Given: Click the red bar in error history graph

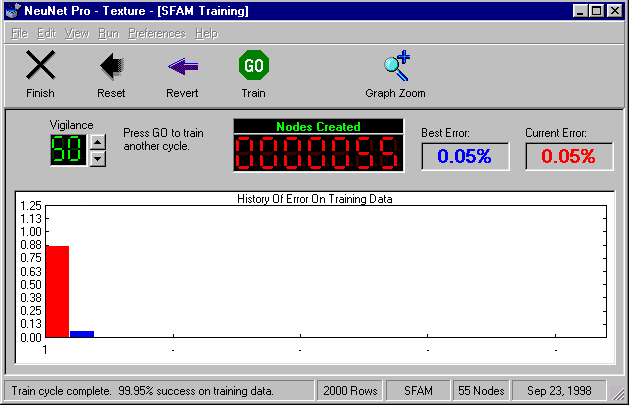Looking at the screenshot, I should tap(57, 291).
